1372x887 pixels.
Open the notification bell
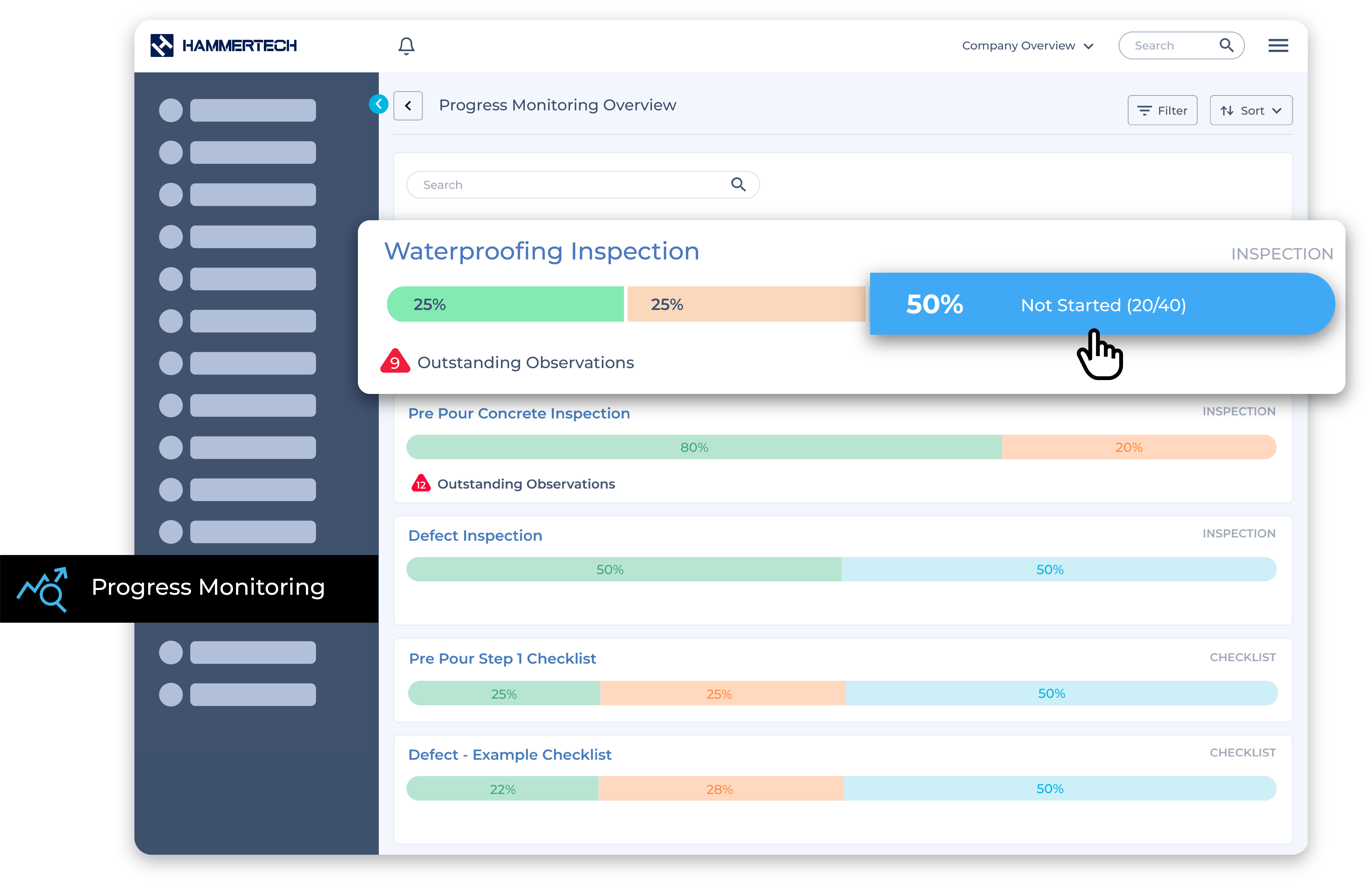[407, 46]
